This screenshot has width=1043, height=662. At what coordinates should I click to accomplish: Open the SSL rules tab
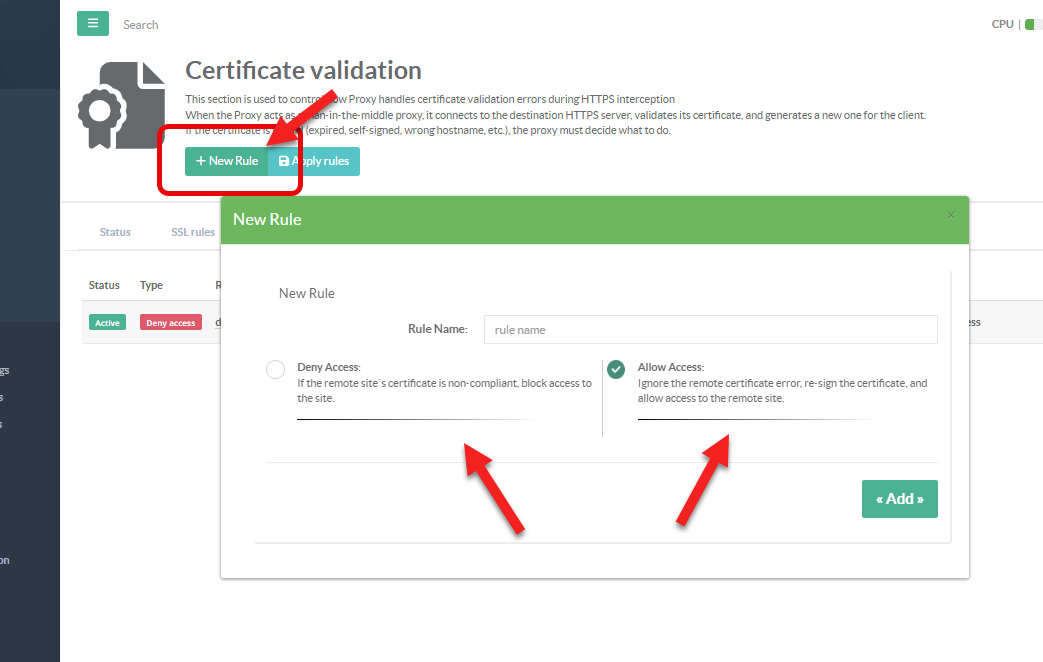(193, 232)
